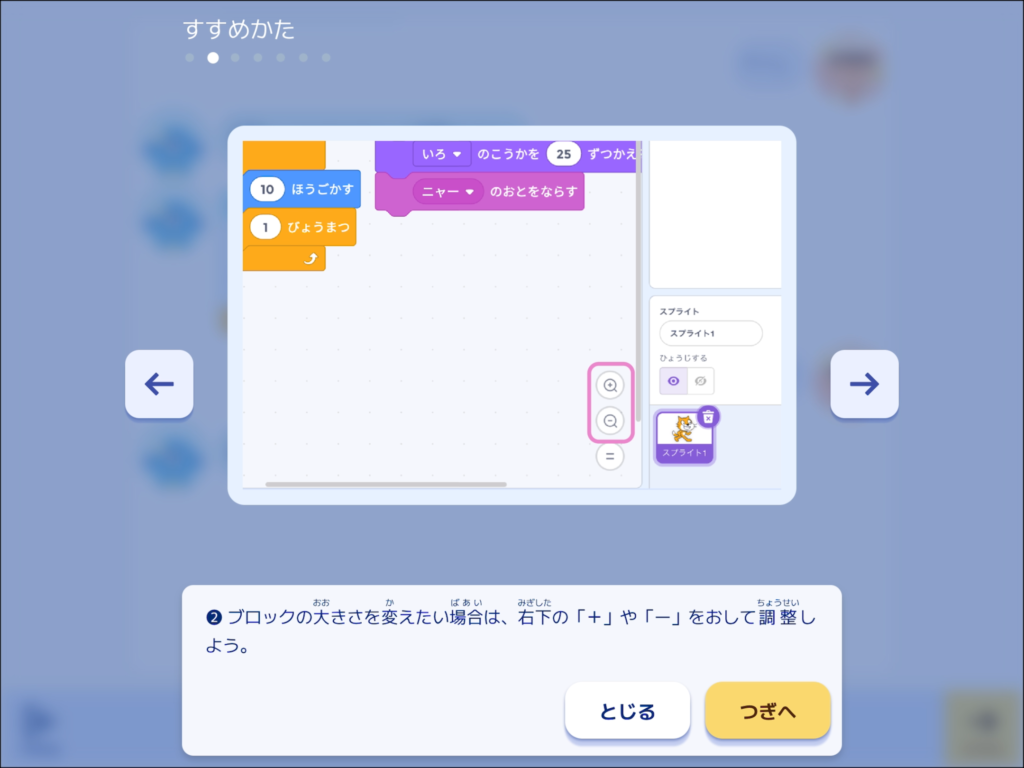Toggle the hide-sprite crossed-eye icon
Viewport: 1024px width, 768px height.
tap(700, 381)
